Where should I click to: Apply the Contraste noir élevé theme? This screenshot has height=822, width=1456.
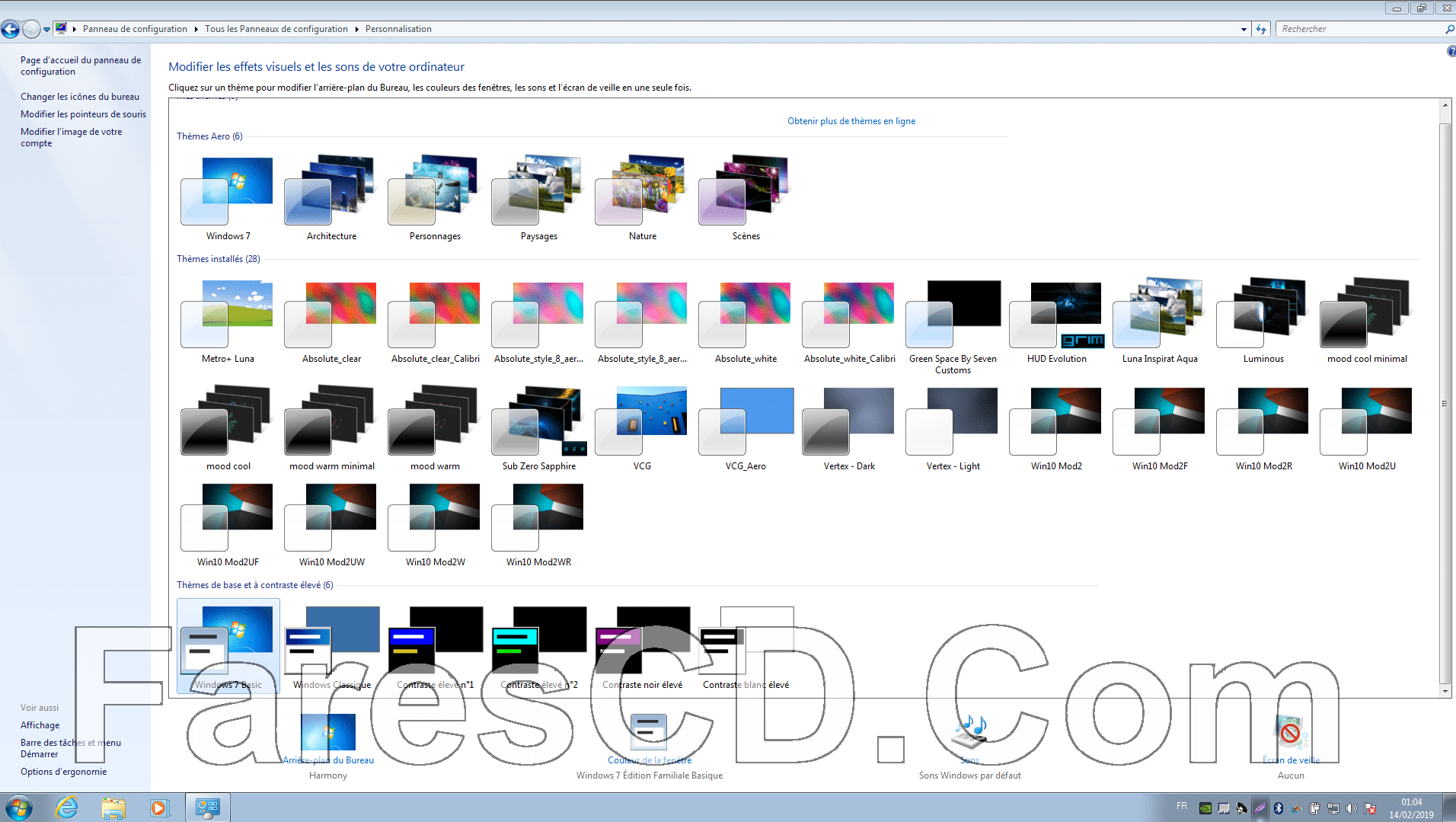(642, 646)
